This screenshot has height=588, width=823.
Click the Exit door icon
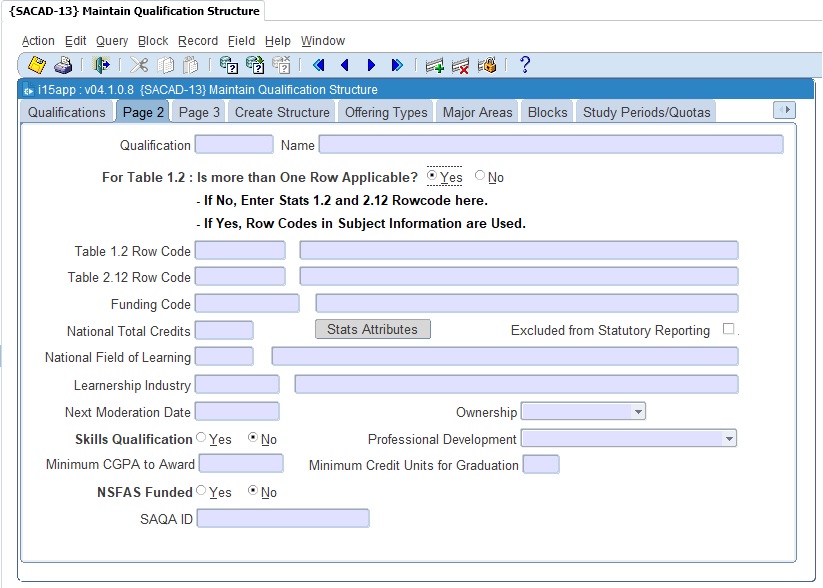[x=101, y=66]
